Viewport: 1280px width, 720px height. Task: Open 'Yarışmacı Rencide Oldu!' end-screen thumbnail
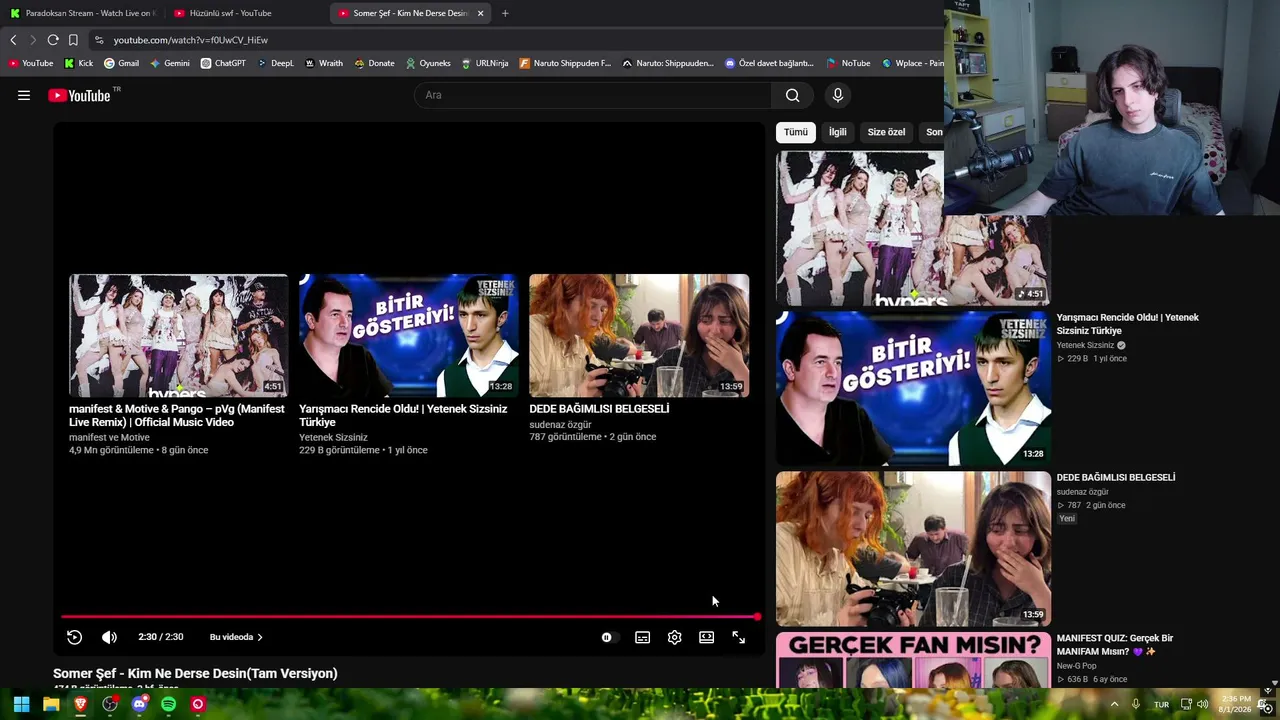point(409,335)
